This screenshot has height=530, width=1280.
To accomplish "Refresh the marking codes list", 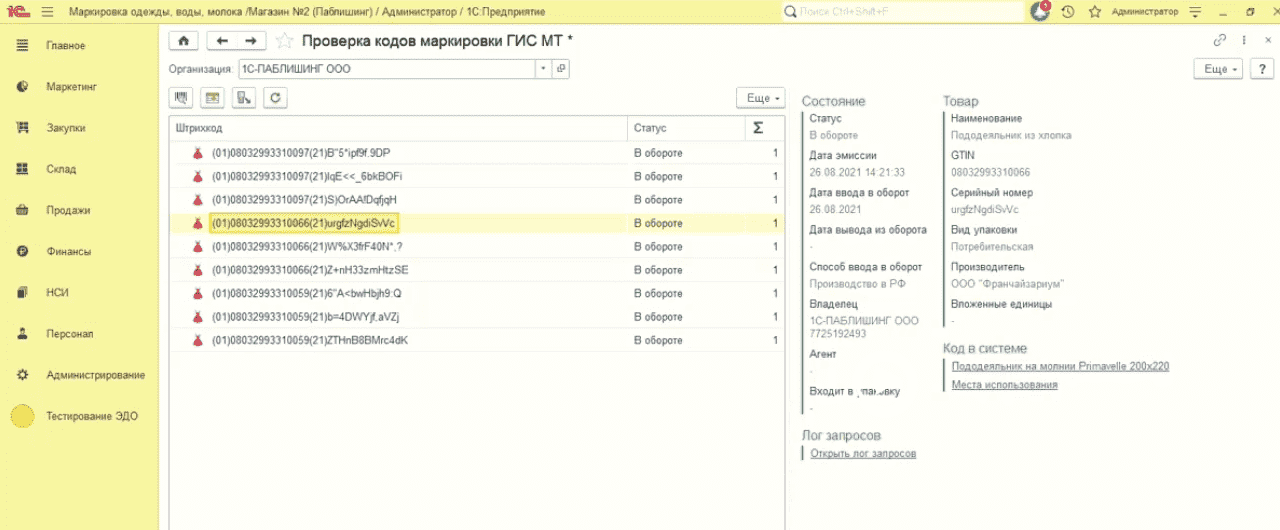I will pos(274,97).
